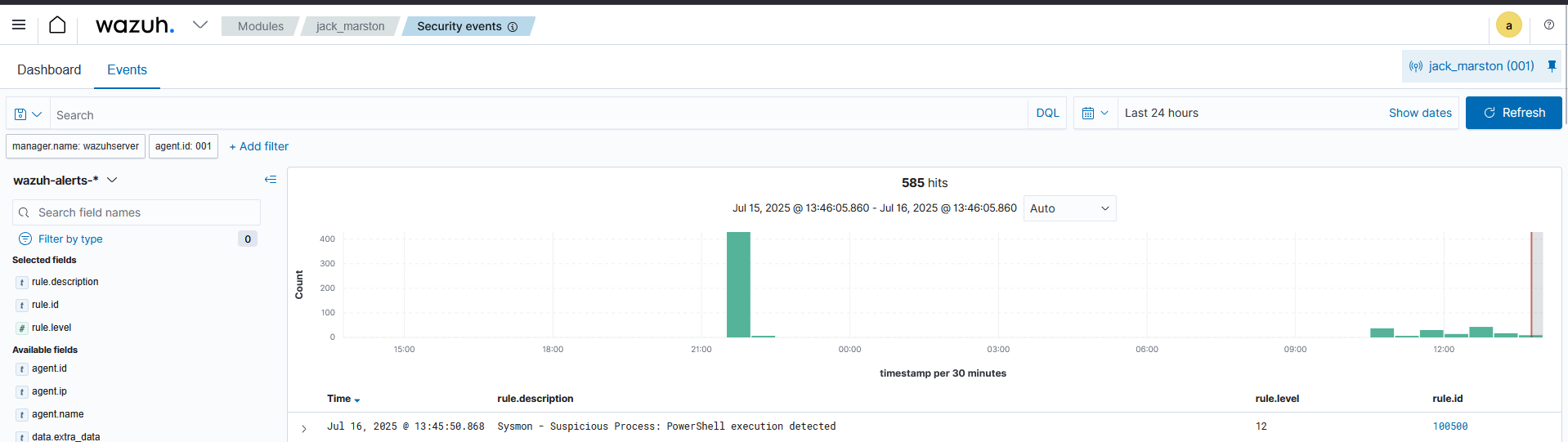Screen dimensions: 1568x442
Task: Toggle DQL query language
Action: click(x=1046, y=114)
